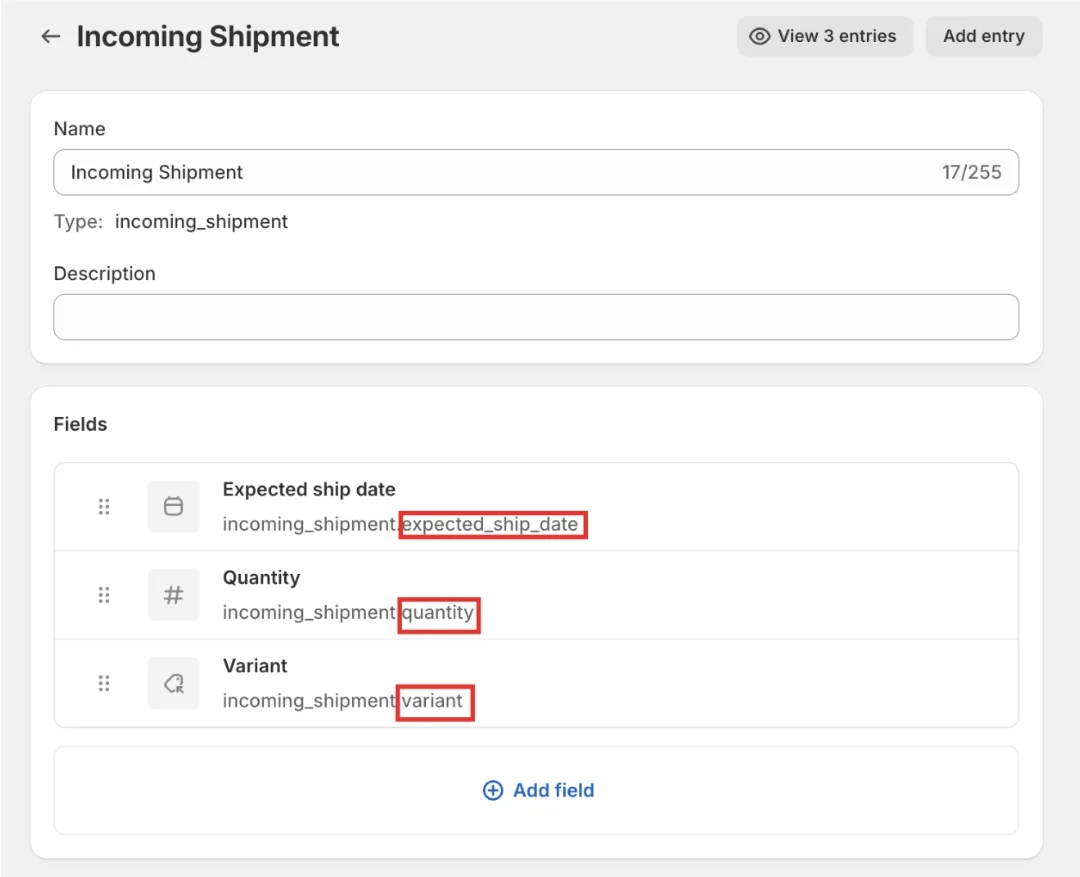The image size is (1080, 877).
Task: Open the Variant field definition
Action: (x=255, y=665)
